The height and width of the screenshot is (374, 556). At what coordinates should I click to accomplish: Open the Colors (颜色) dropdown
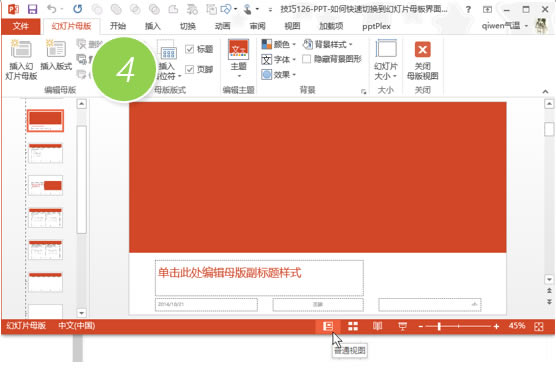[278, 44]
